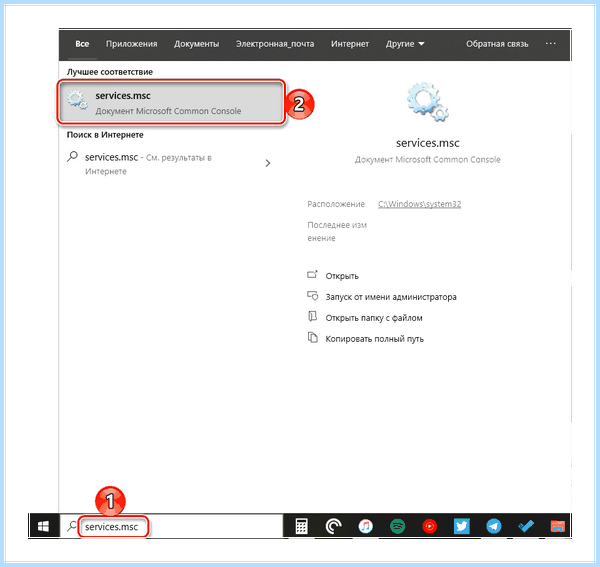Screen dimensions: 600x567
Task: Open Telegram from the taskbar
Action: tap(494, 526)
